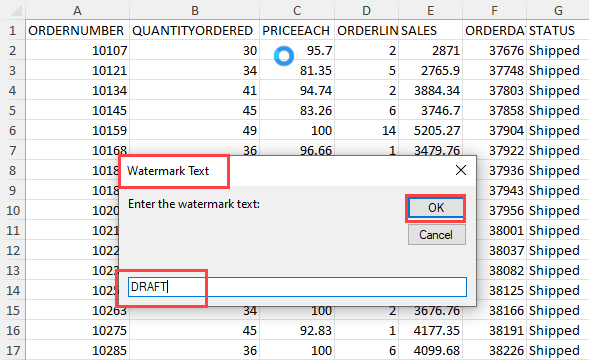Select row 1 header
The height and width of the screenshot is (360, 589).
(x=13, y=30)
